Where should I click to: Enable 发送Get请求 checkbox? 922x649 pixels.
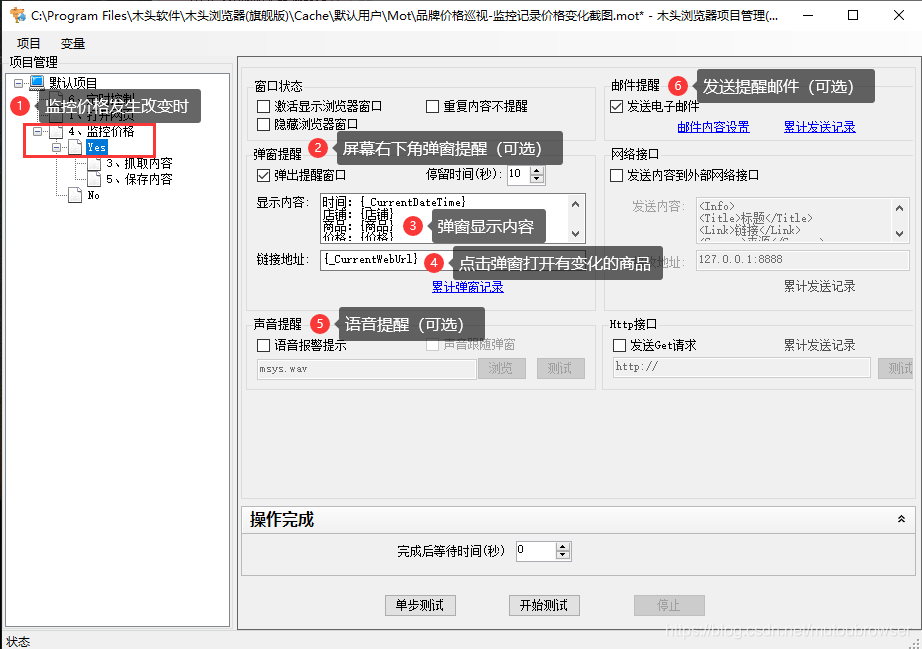(x=619, y=345)
